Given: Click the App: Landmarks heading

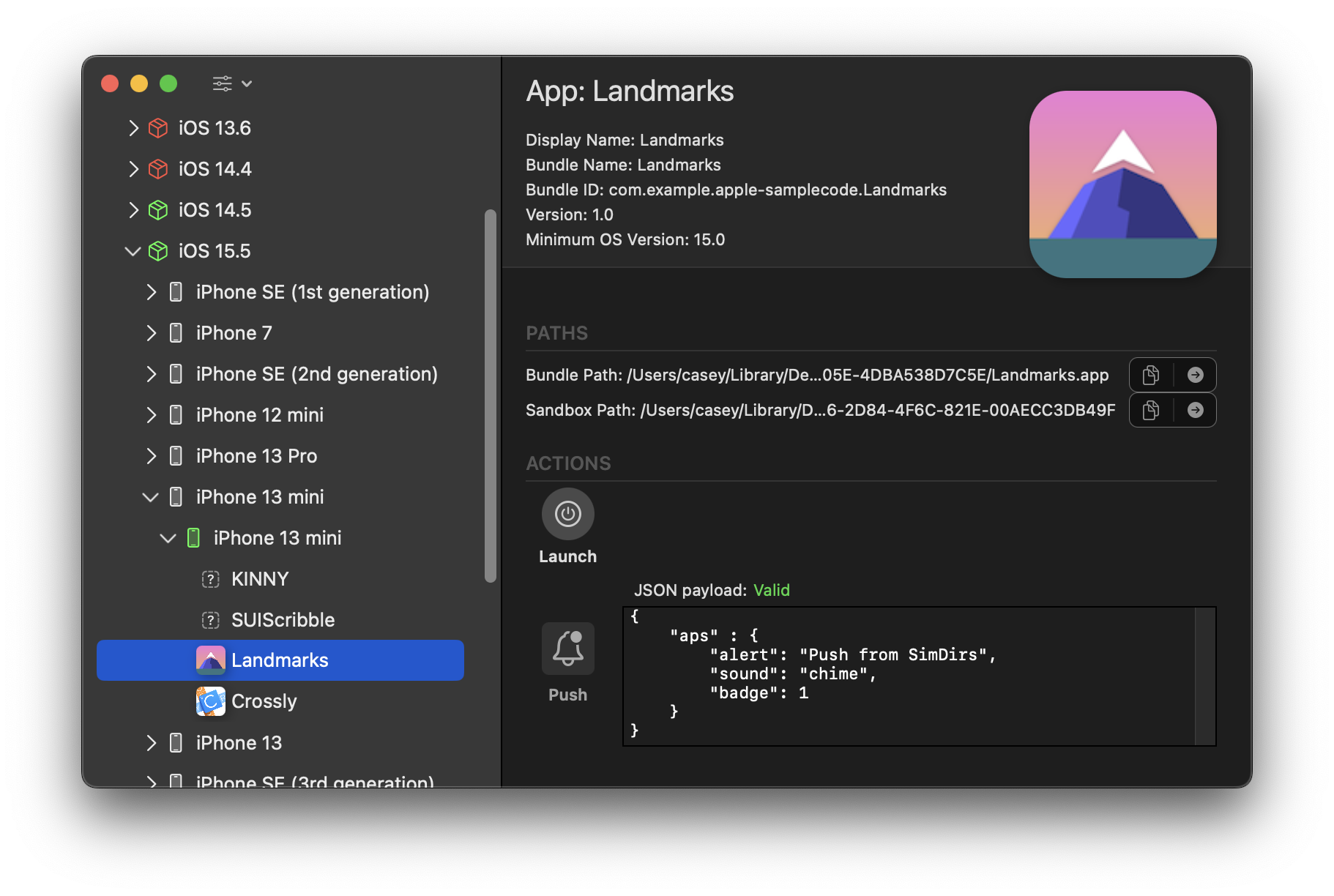Looking at the screenshot, I should click(630, 92).
